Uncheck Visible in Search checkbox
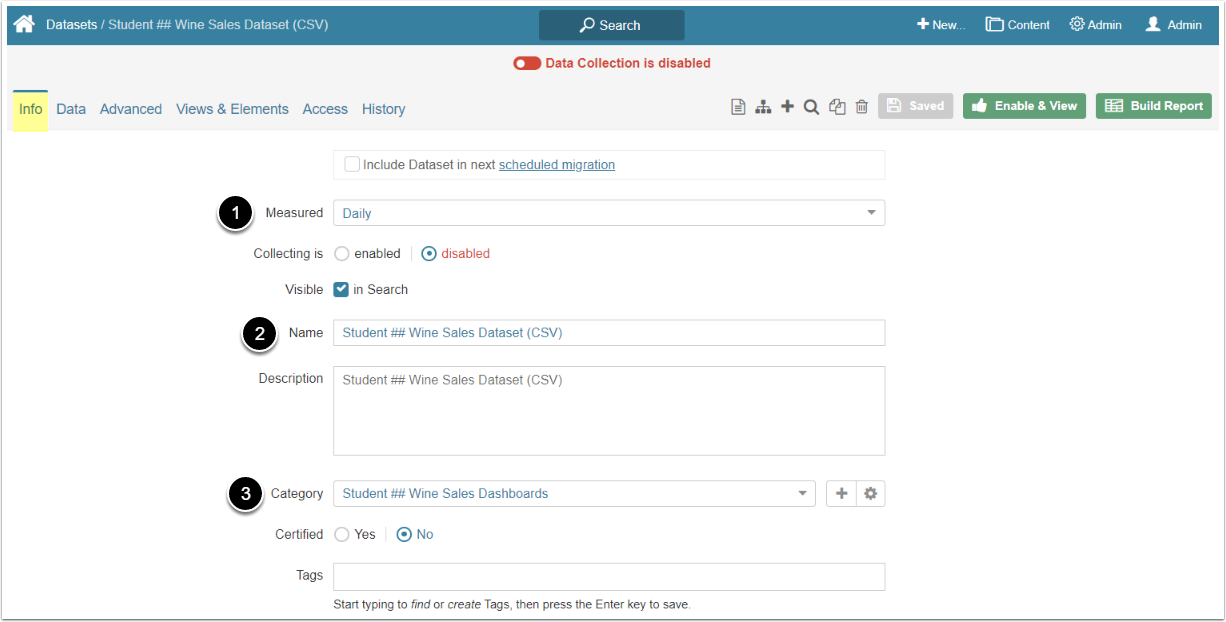 (342, 289)
